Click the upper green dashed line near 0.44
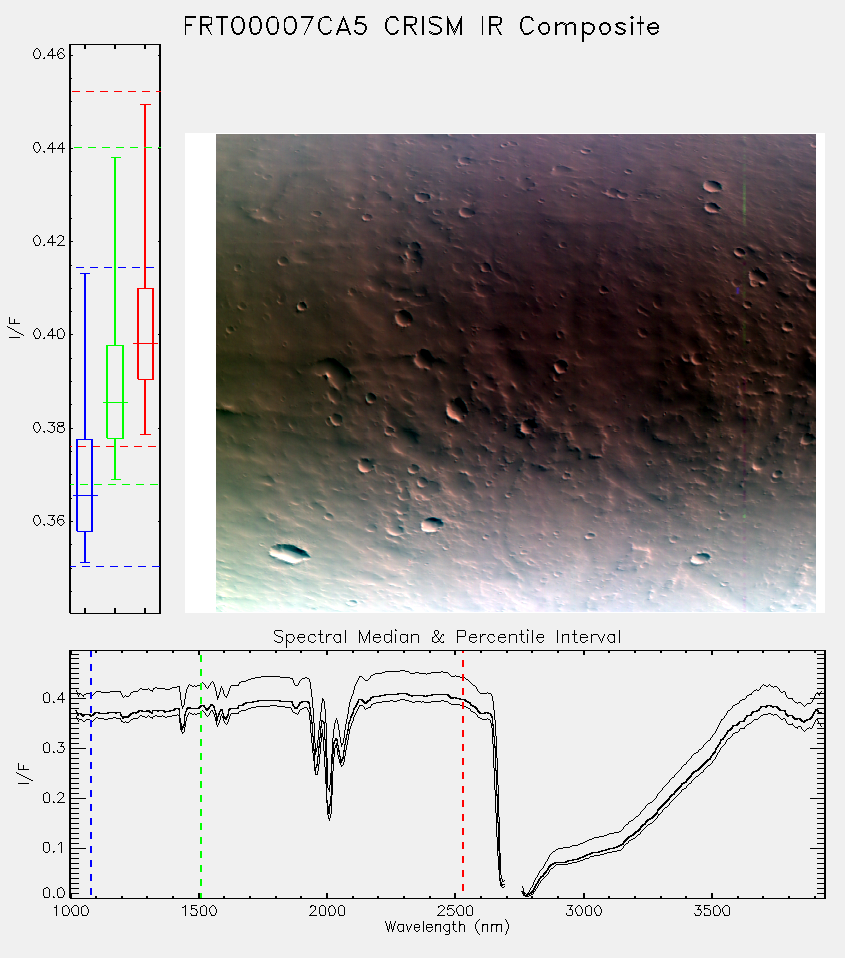The image size is (845, 958). 115,147
